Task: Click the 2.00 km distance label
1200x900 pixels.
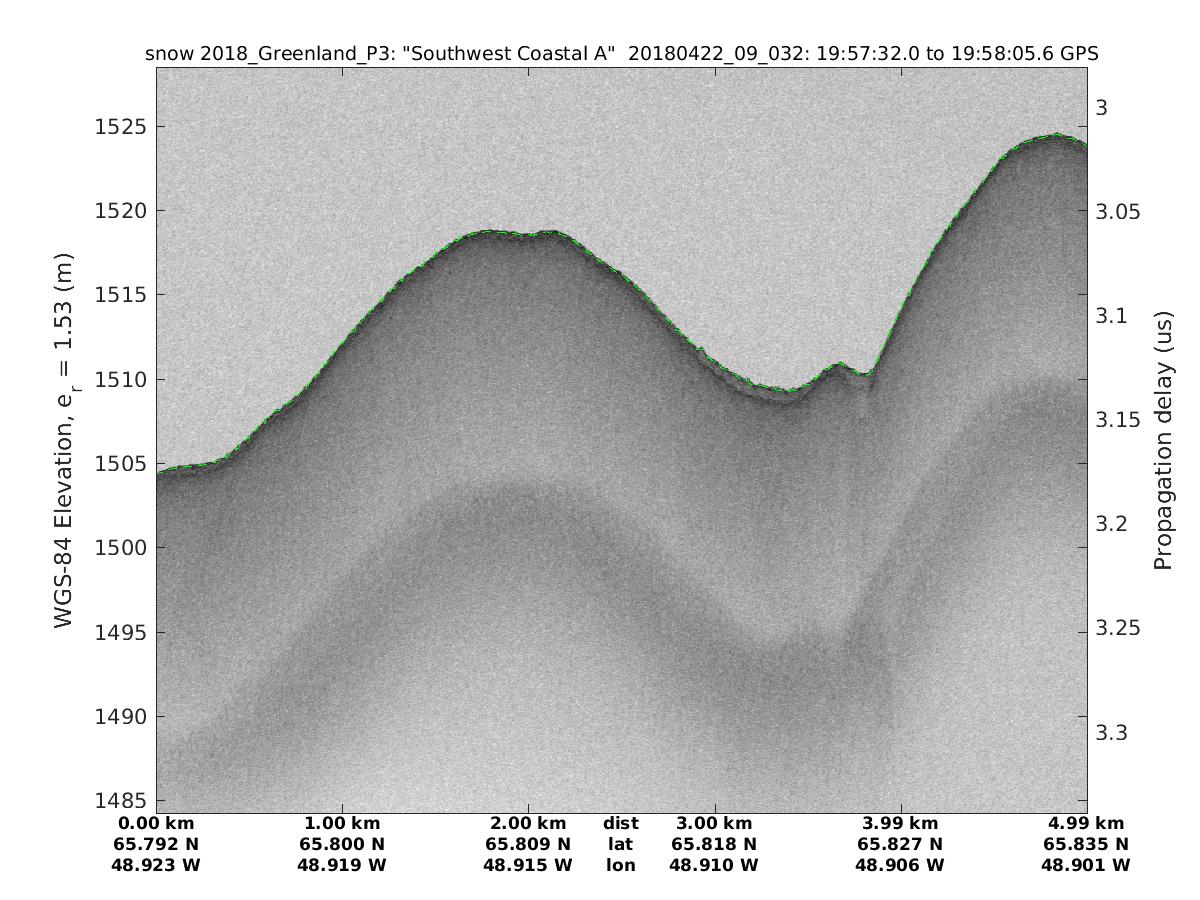Action: [528, 823]
